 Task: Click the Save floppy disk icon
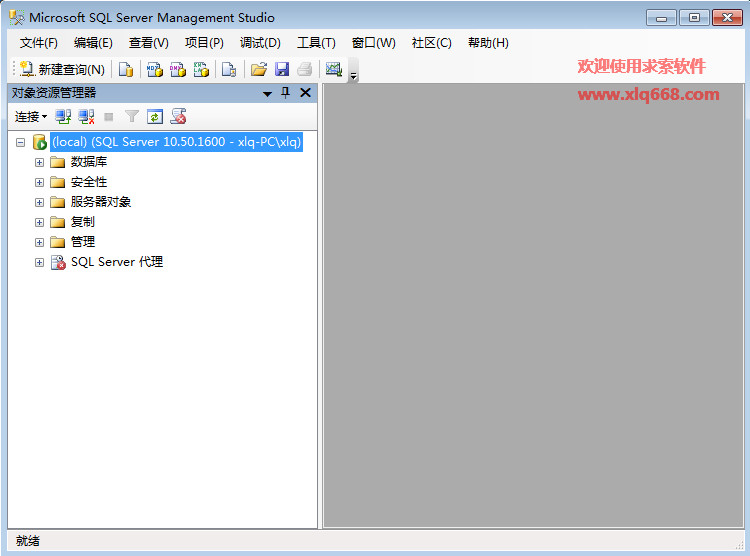tap(282, 69)
